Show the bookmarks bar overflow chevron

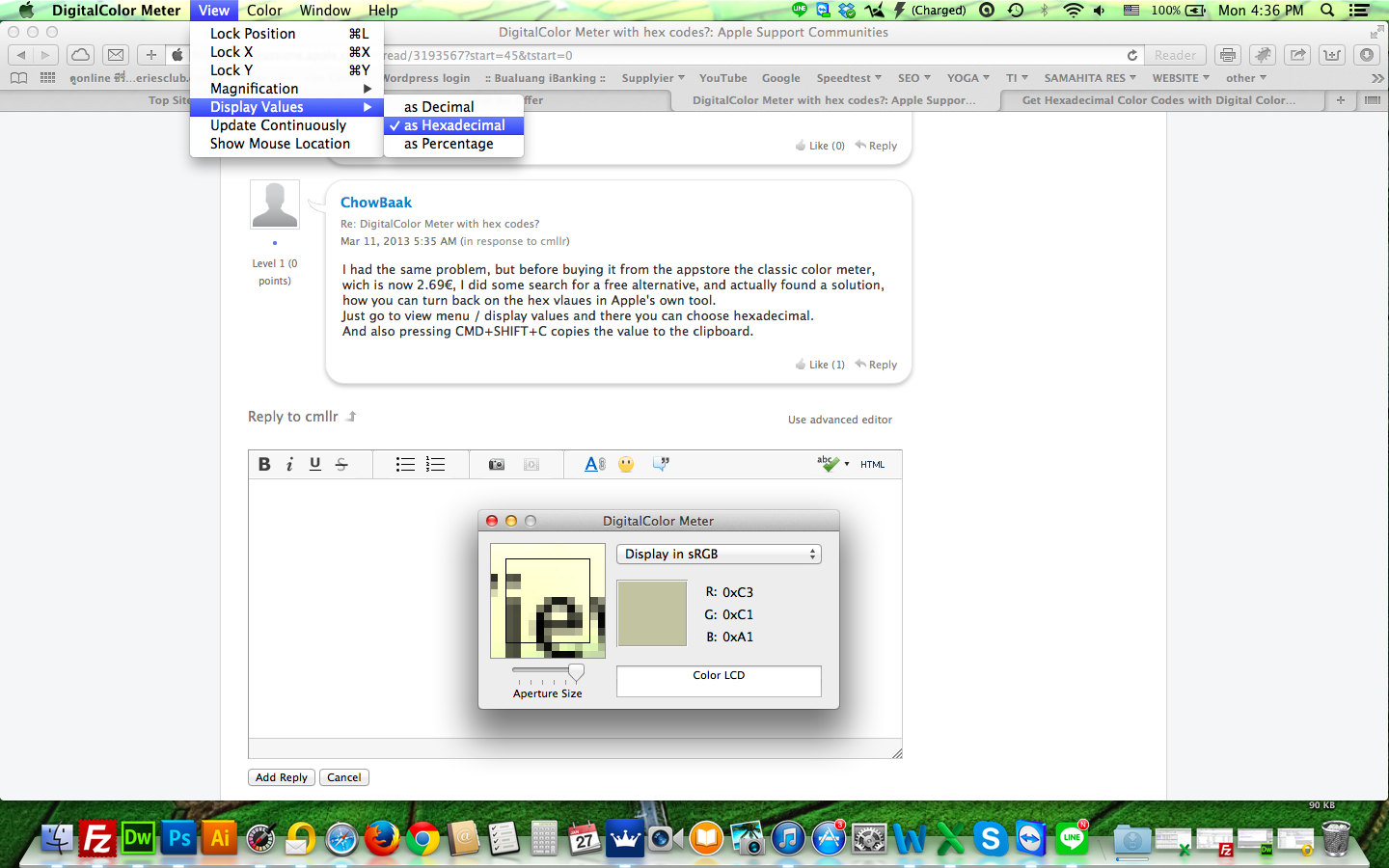pos(1377,78)
